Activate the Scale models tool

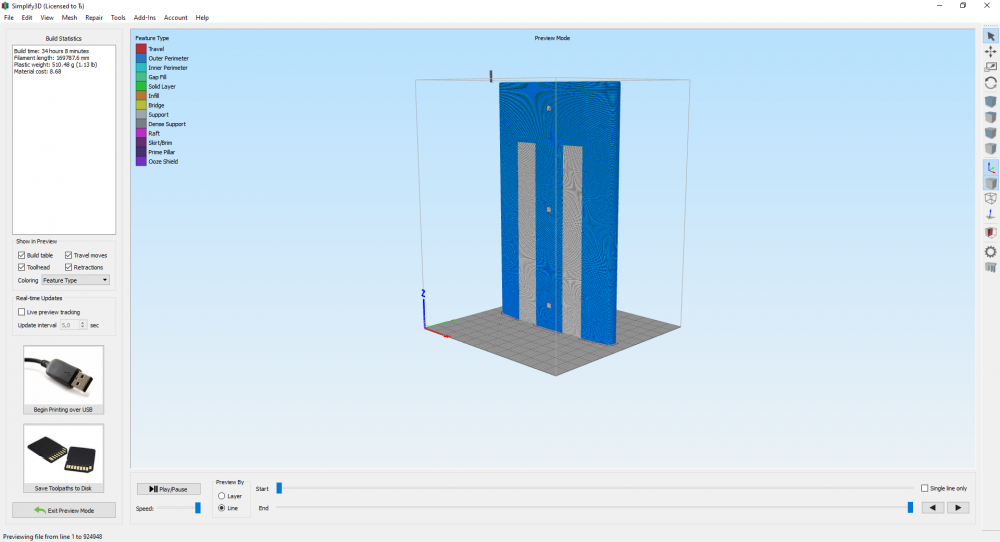(x=990, y=67)
